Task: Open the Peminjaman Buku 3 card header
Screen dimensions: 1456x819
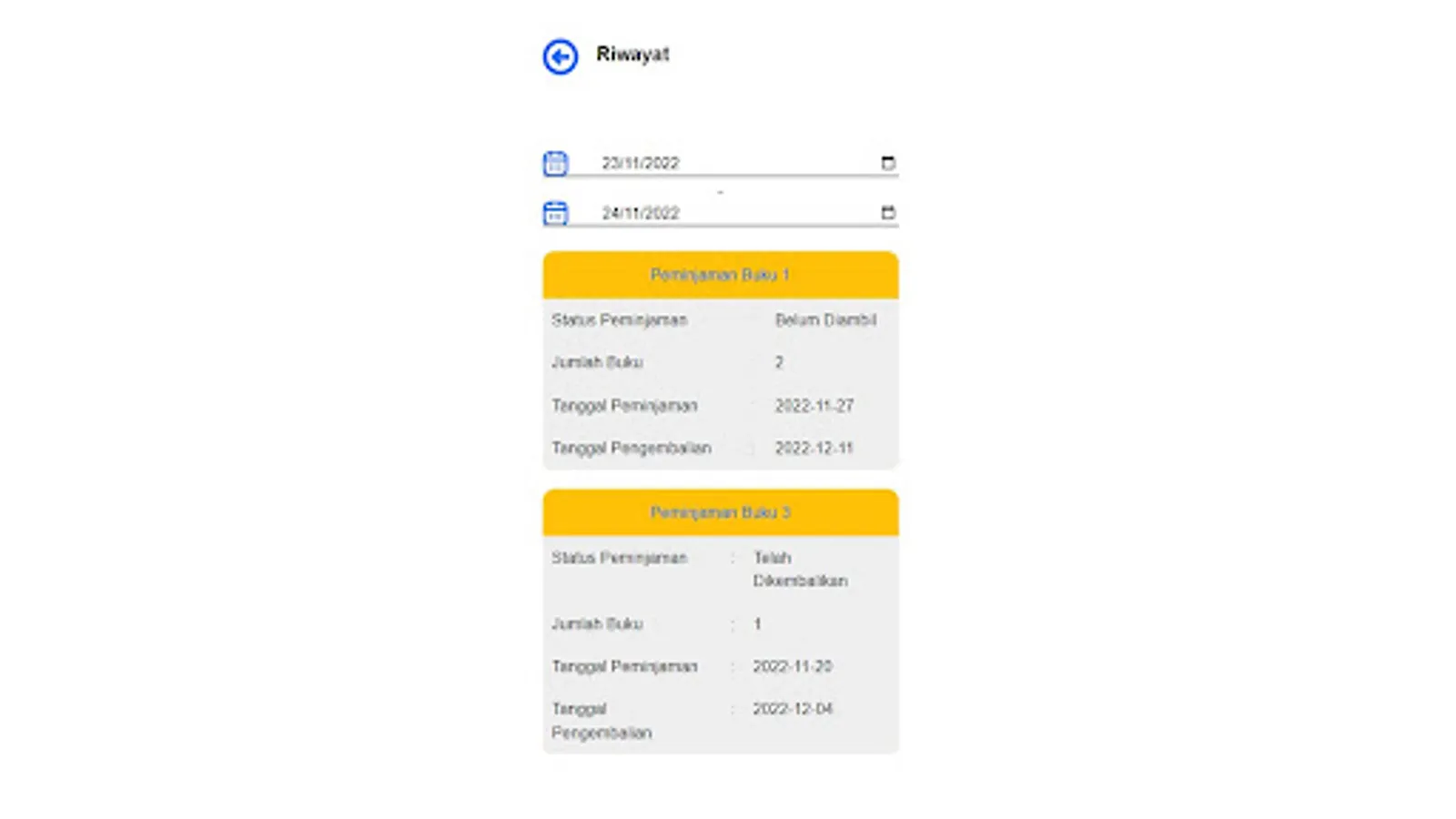Action: point(721,512)
